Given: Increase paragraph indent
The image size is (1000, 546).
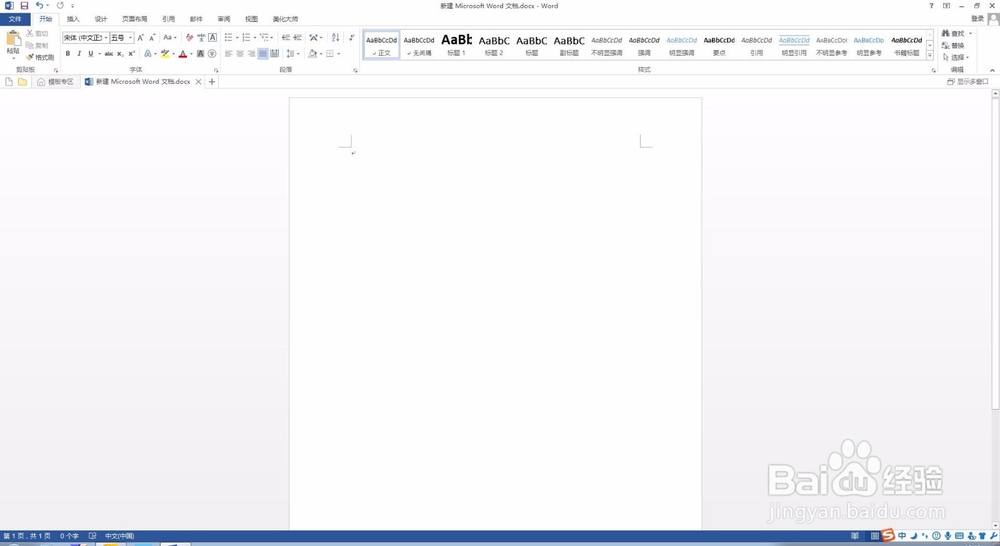Looking at the screenshot, I should coord(297,38).
